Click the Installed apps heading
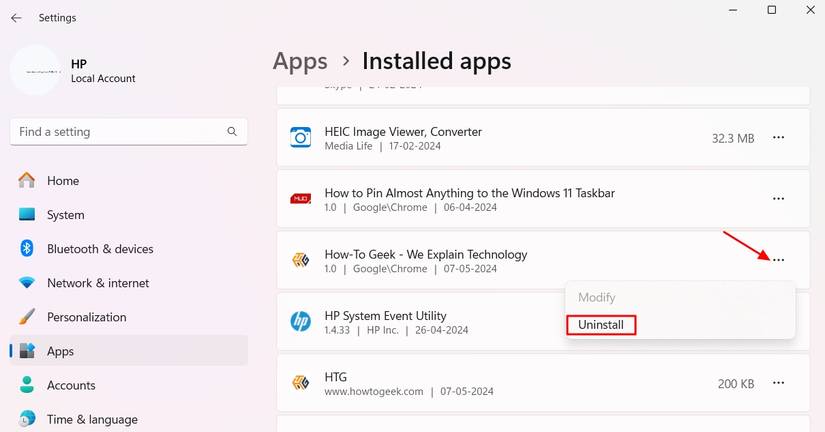825x432 pixels. (437, 61)
